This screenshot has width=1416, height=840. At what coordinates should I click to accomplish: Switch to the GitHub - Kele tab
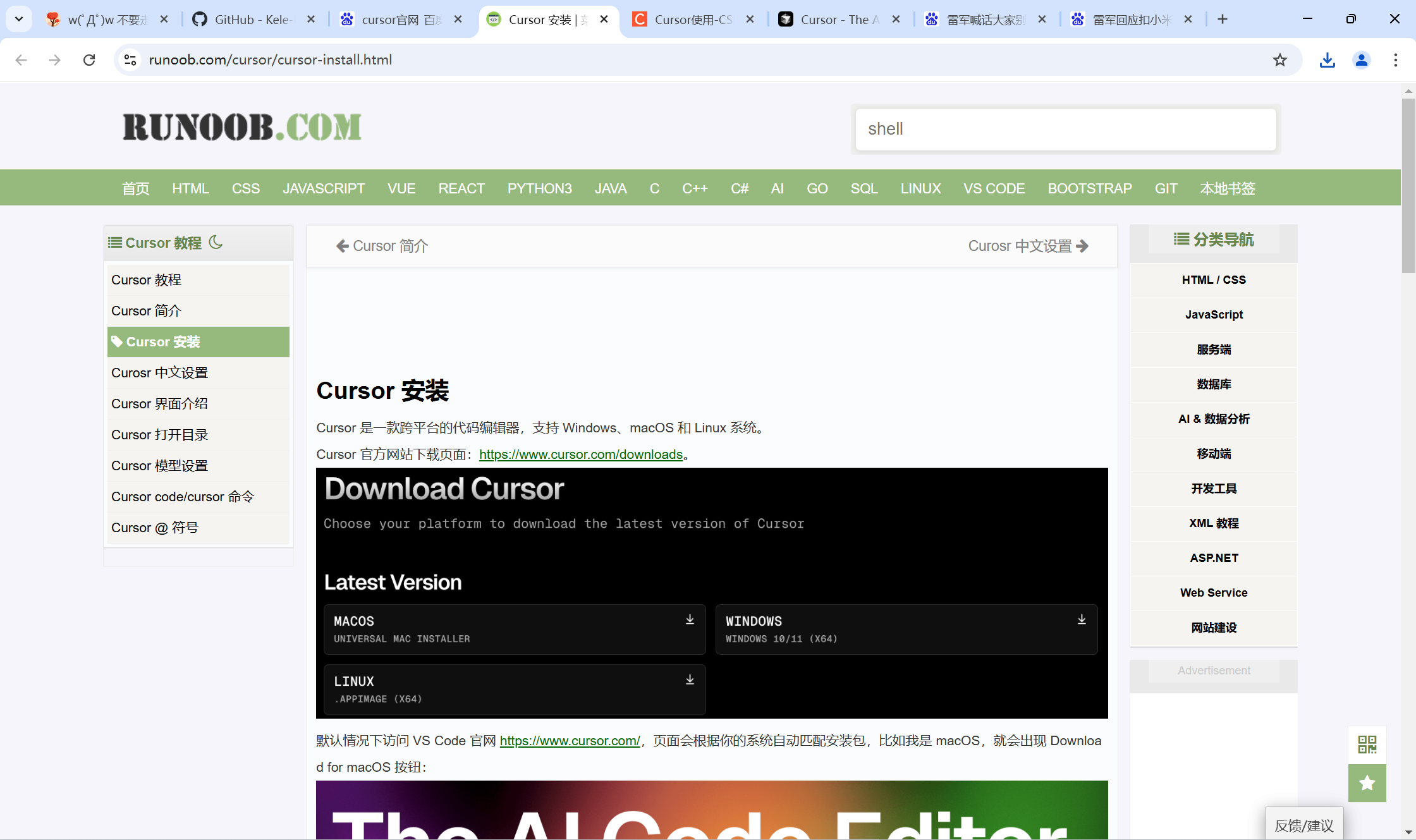pos(254,20)
